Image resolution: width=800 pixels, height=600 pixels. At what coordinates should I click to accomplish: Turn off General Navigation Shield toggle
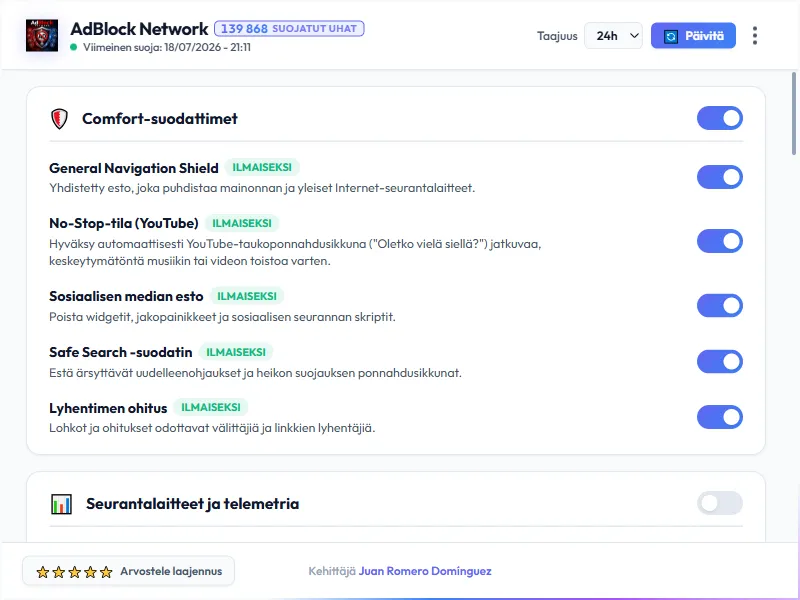tap(719, 177)
